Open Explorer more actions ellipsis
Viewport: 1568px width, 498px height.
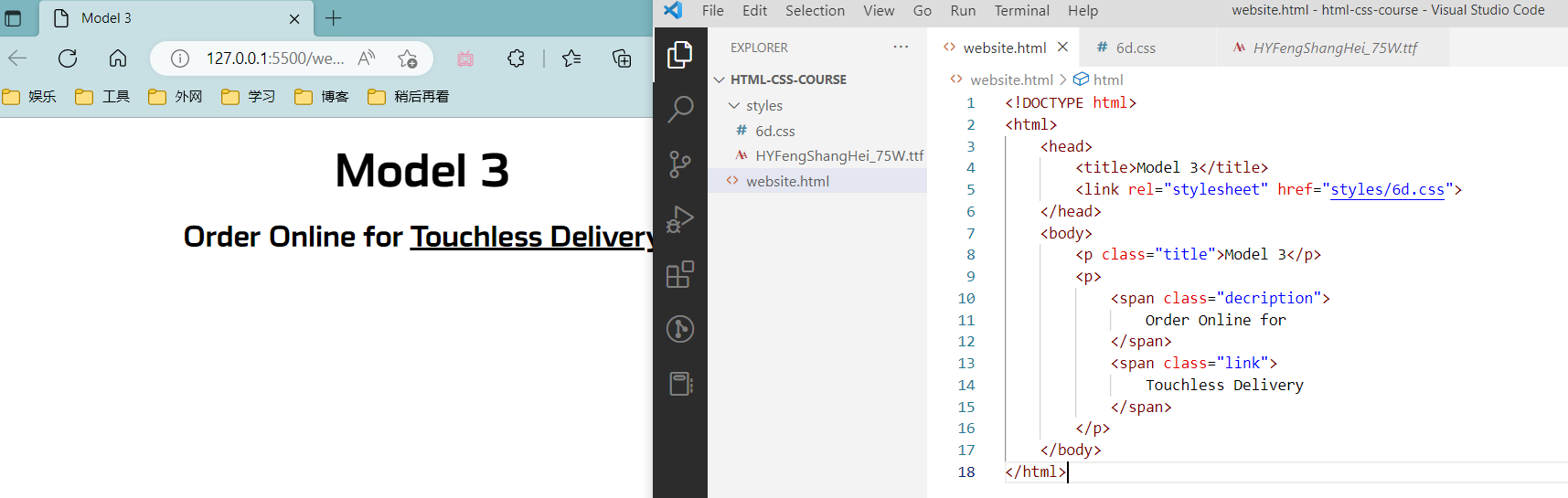[901, 48]
